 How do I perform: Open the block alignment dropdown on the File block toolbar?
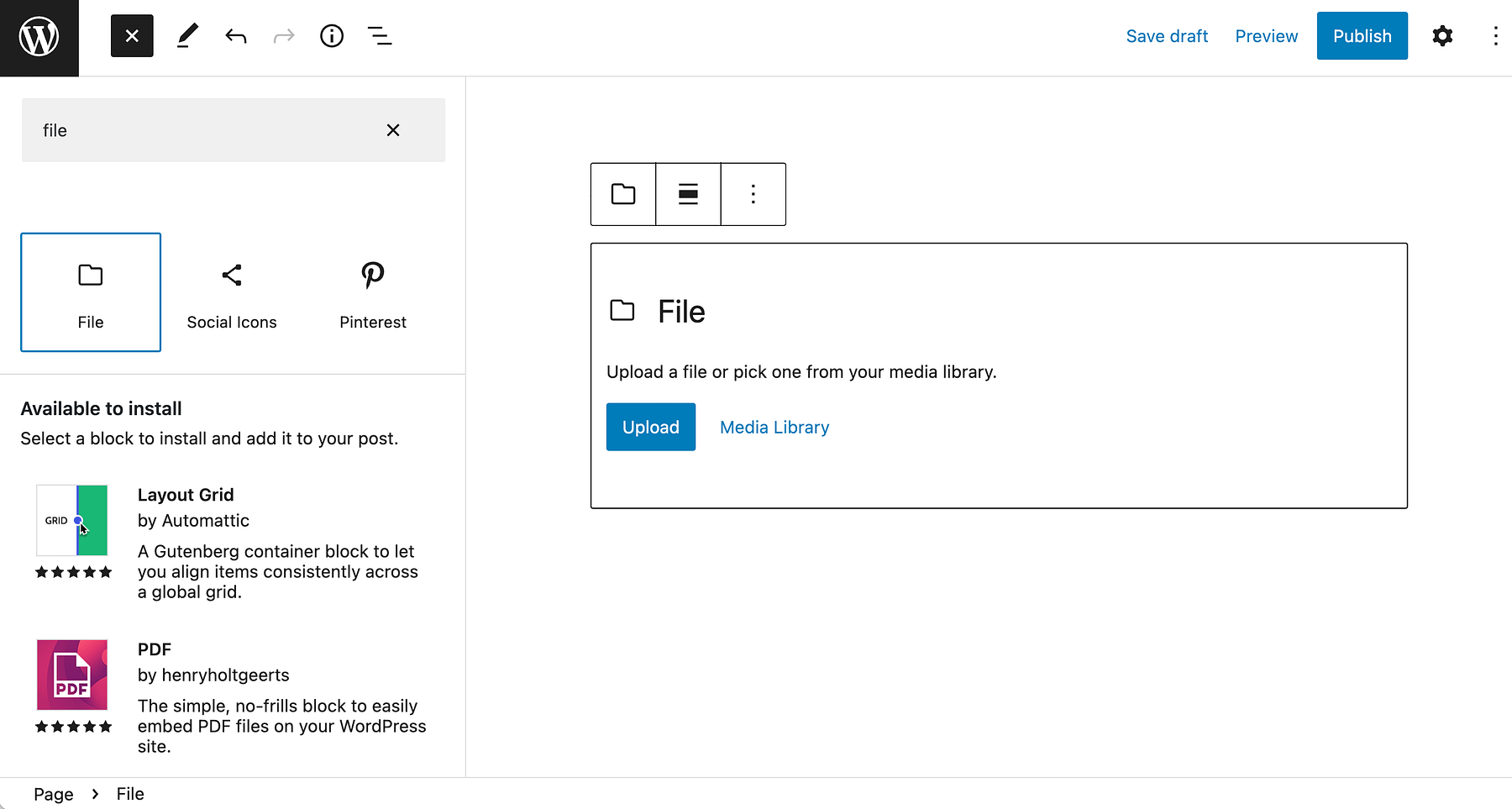688,194
